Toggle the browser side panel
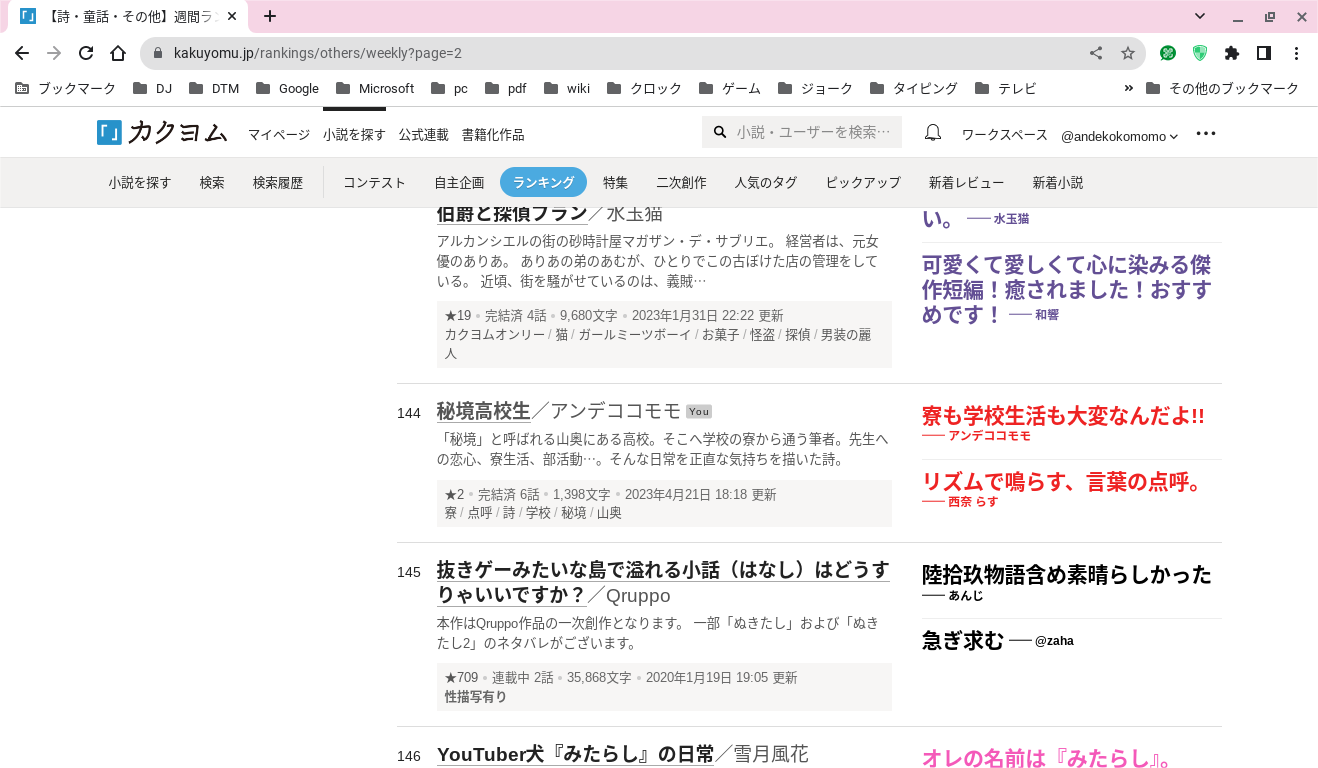 click(1264, 53)
